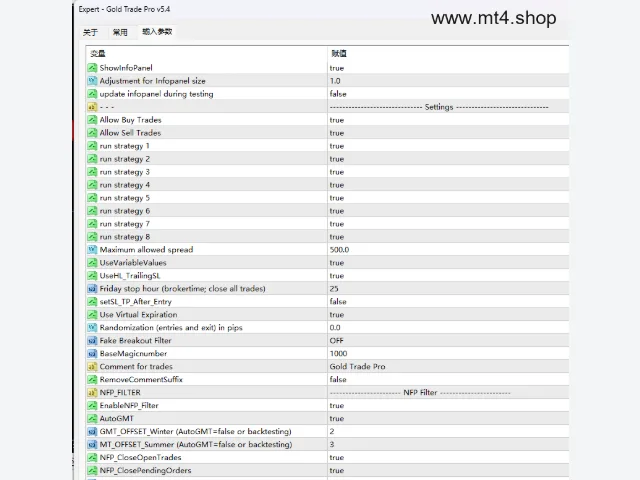The image size is (640, 480).
Task: Click the icon for run strategy 5
Action: pos(92,198)
